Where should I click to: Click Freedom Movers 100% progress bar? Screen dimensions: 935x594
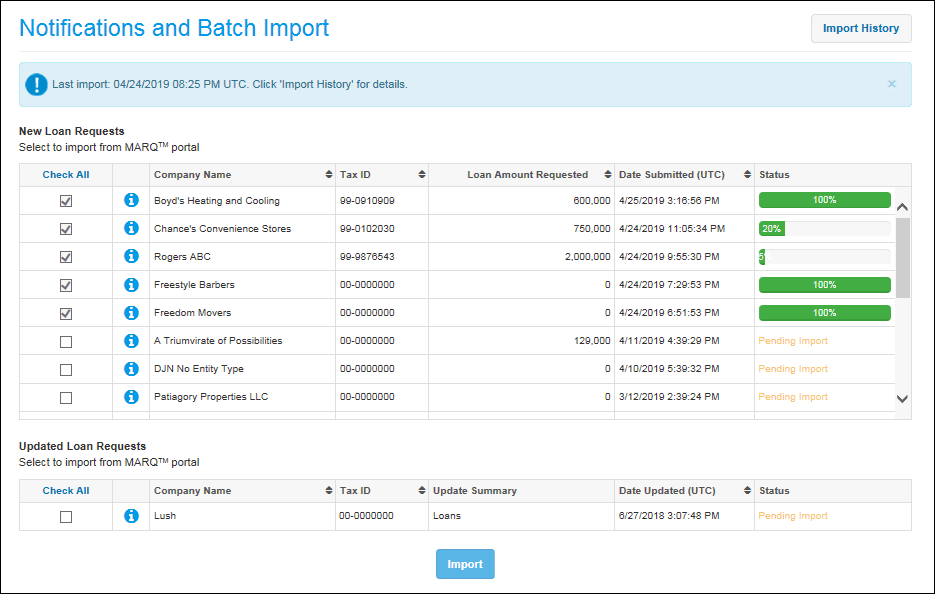point(825,313)
